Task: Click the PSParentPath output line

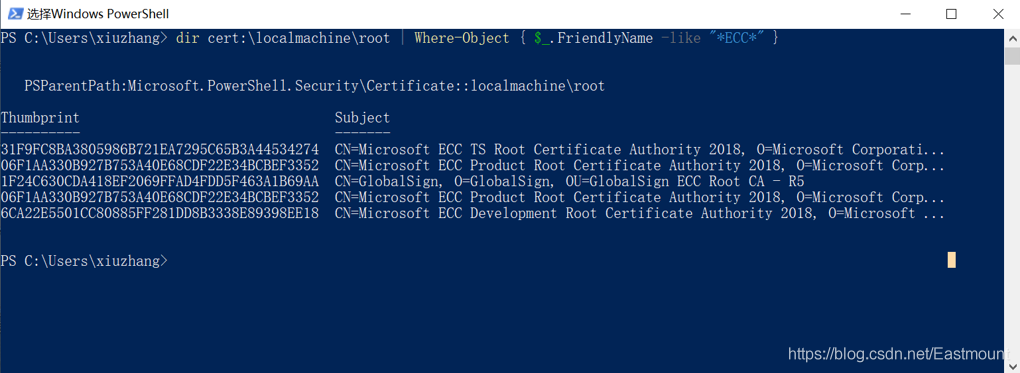Action: tap(314, 86)
